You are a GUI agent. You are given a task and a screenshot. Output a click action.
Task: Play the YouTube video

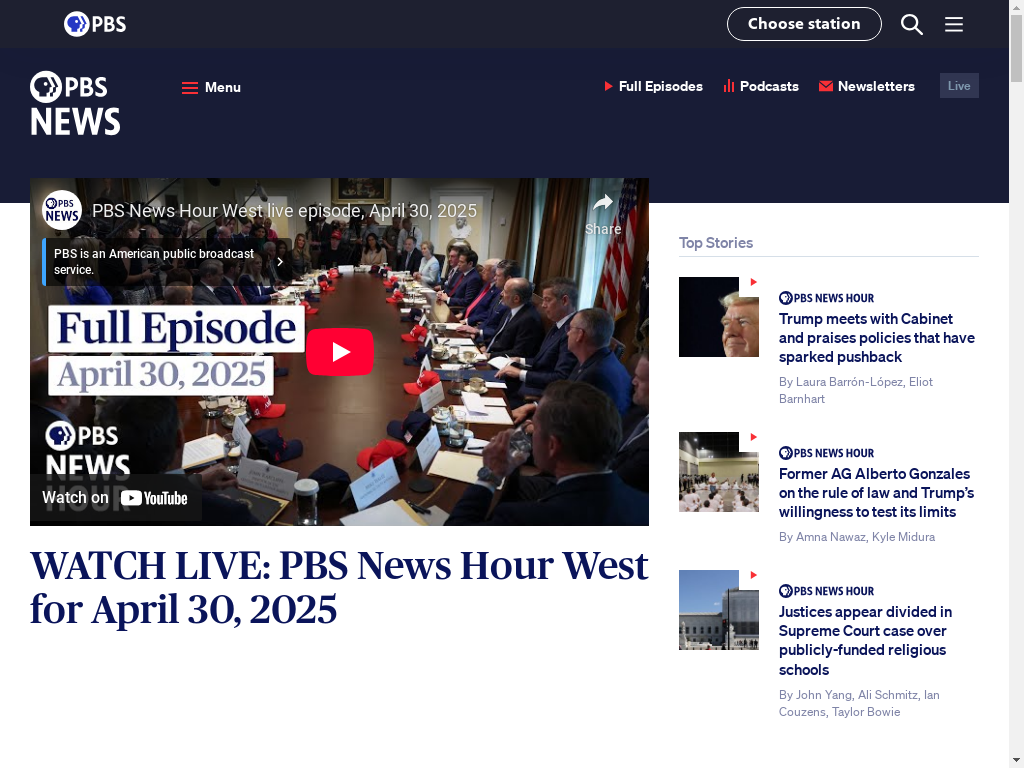click(340, 352)
